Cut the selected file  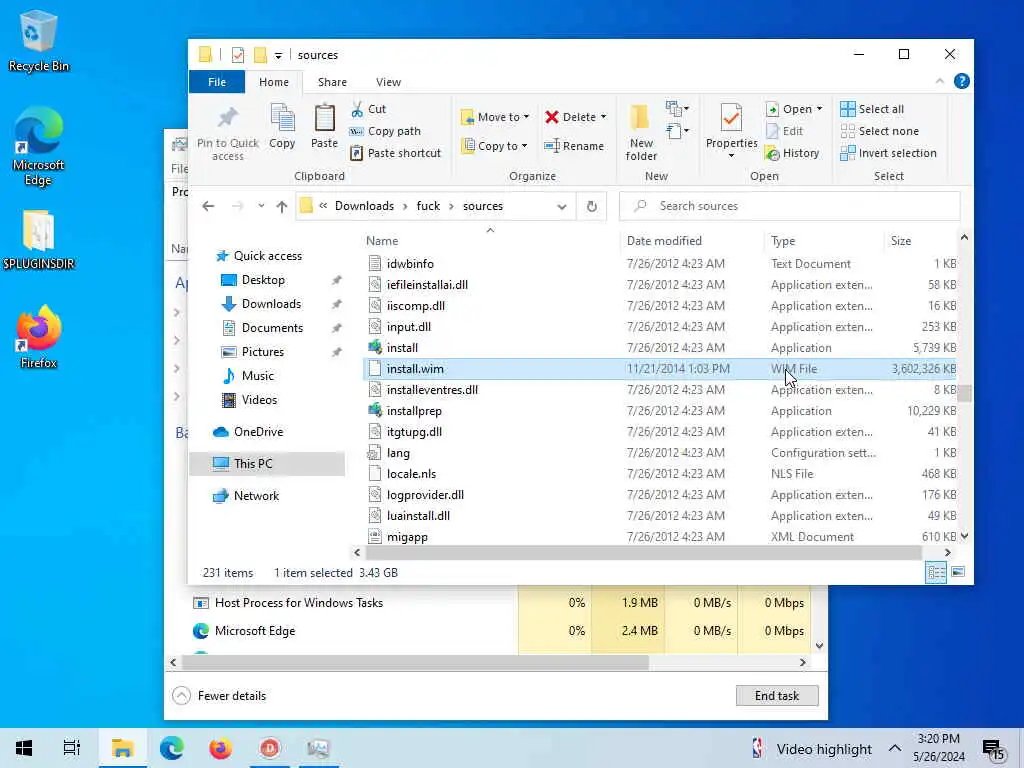(368, 109)
